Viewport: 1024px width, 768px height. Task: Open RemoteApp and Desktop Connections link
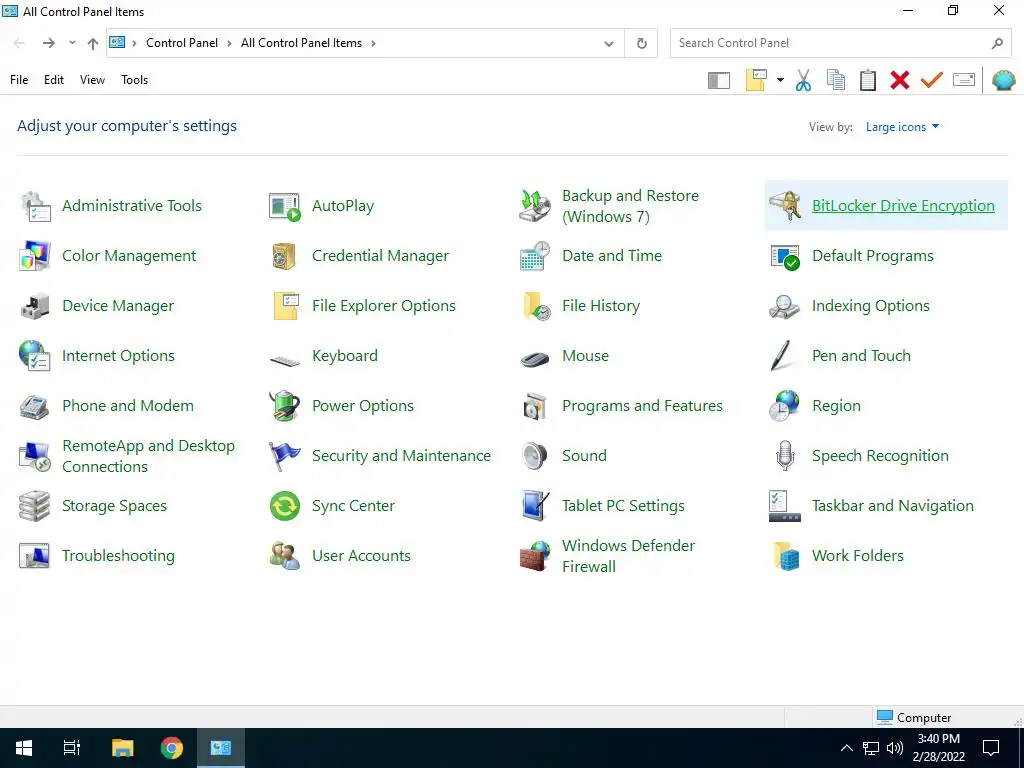tap(148, 456)
